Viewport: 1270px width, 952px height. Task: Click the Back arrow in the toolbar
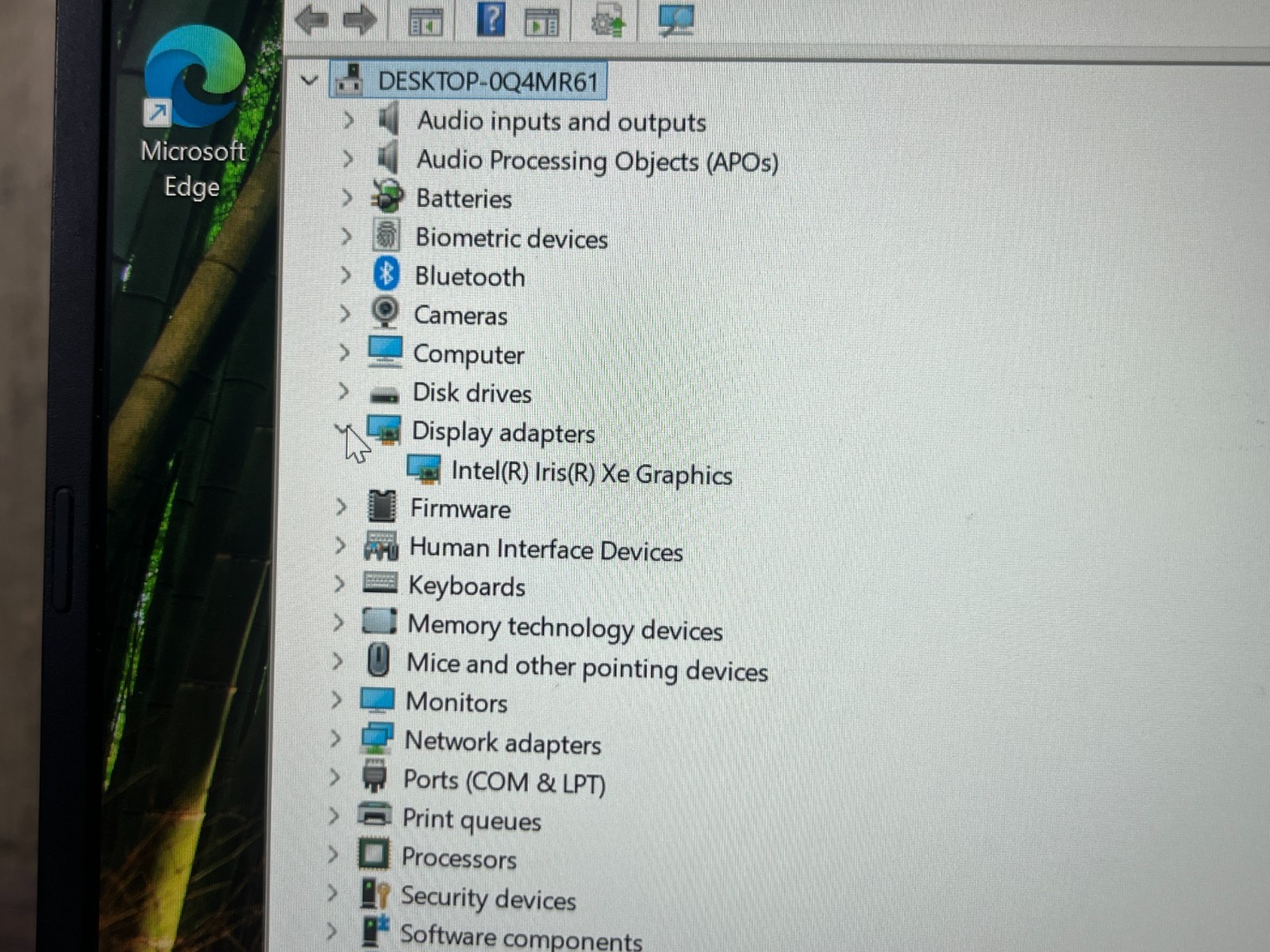coord(311,19)
